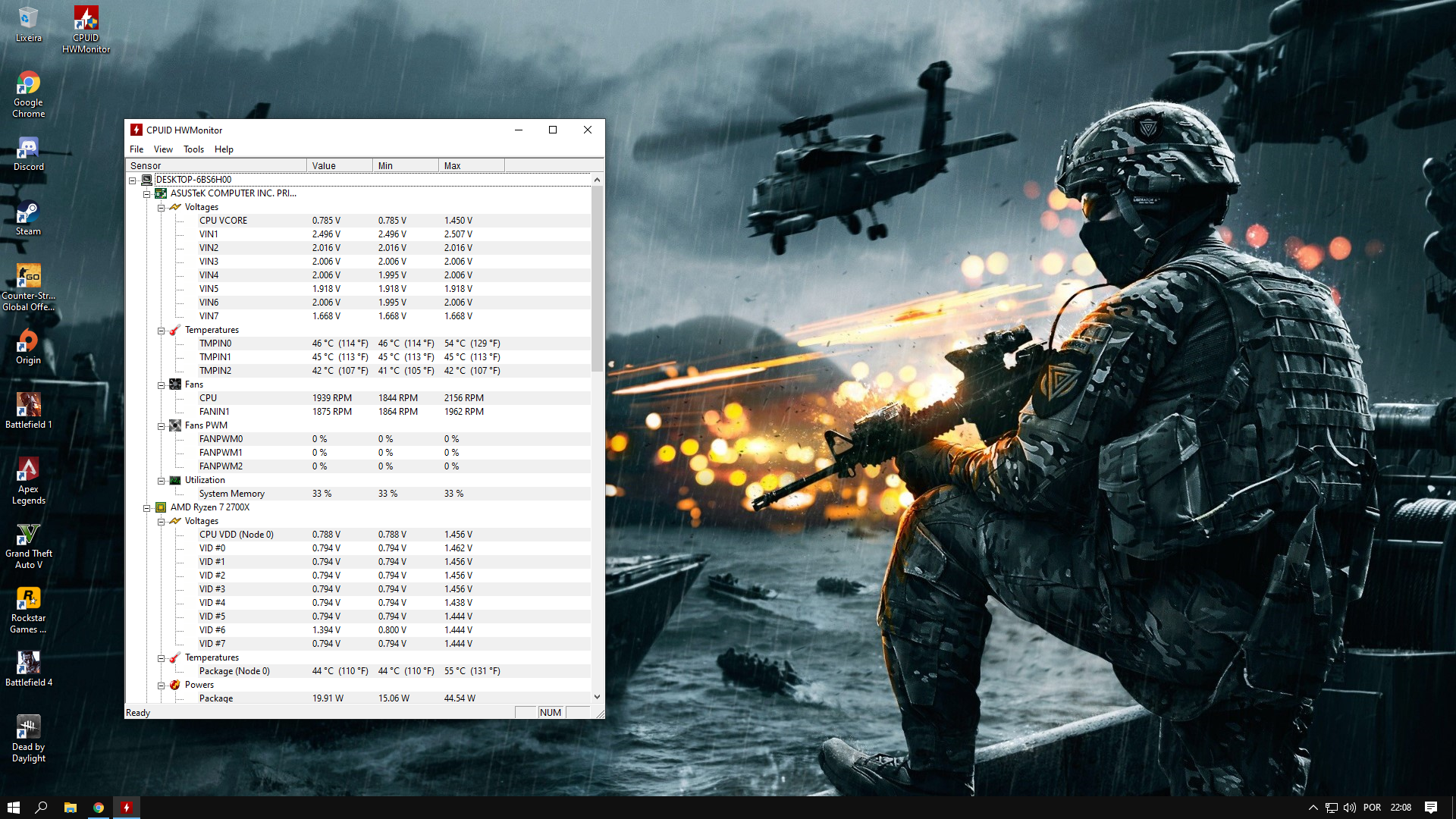
Task: Click the scroll up arrow in HWMonitor
Action: tap(597, 180)
